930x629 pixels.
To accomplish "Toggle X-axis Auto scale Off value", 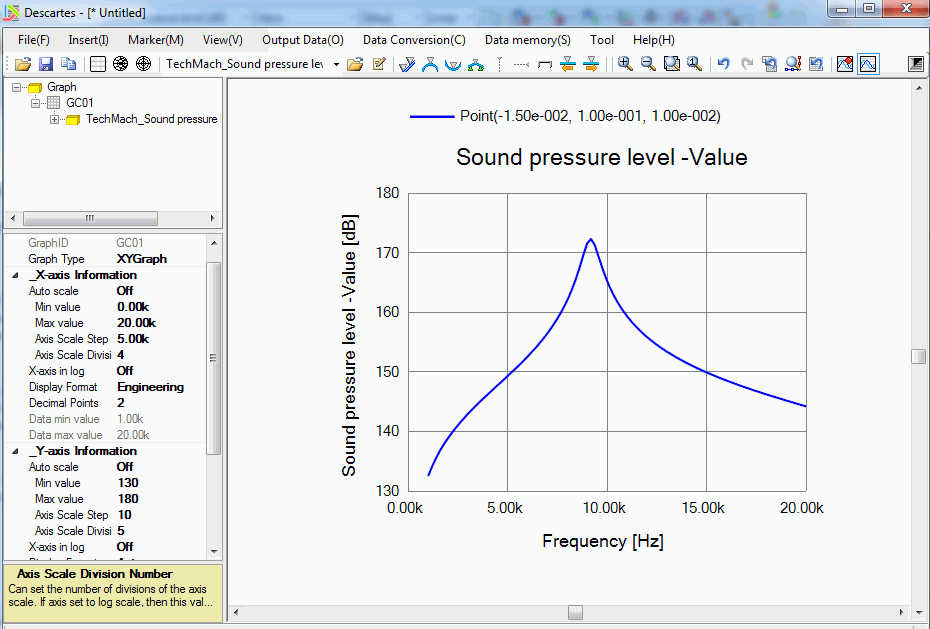I will click(x=125, y=291).
